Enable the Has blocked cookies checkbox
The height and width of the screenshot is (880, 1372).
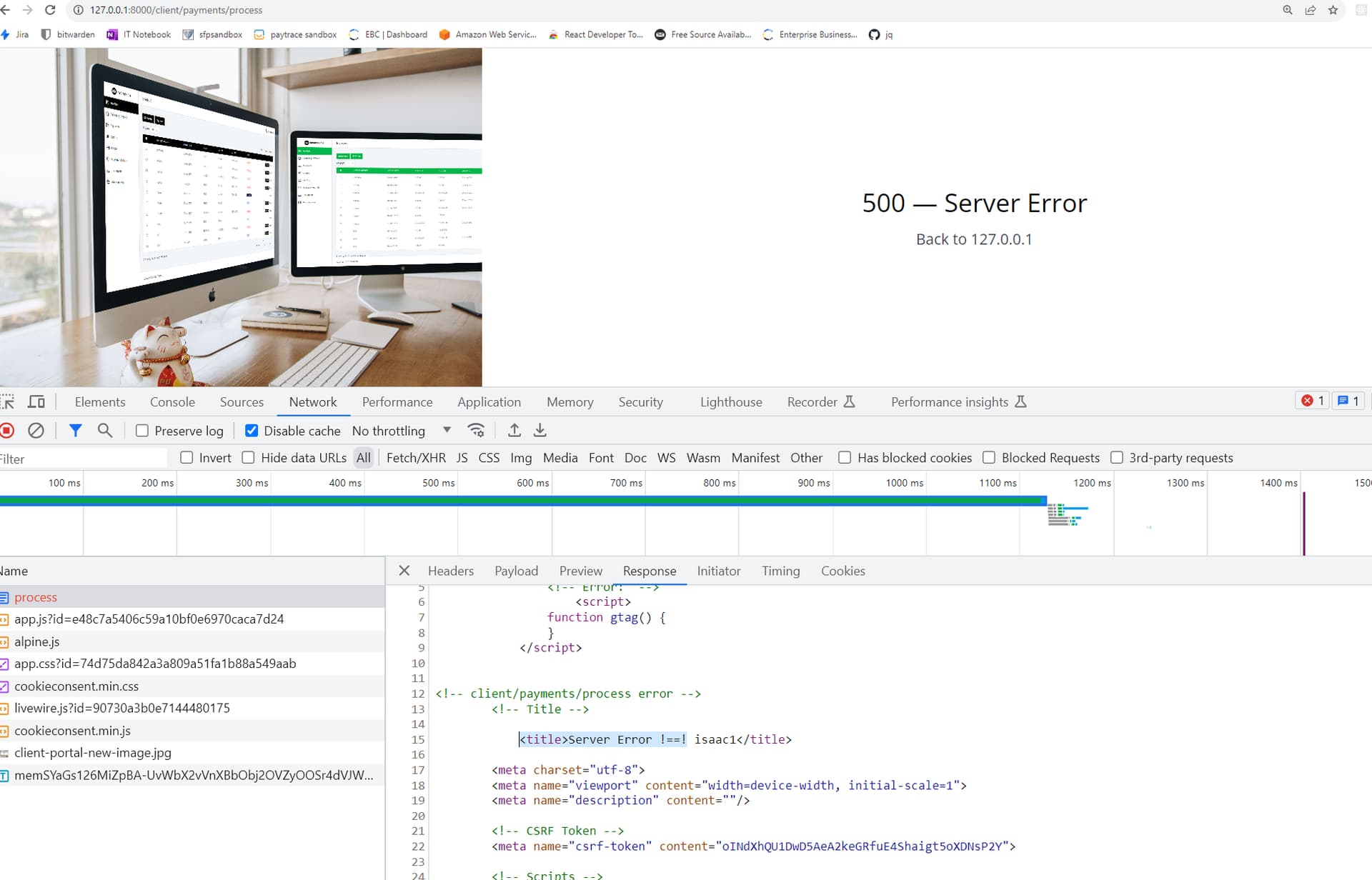845,458
